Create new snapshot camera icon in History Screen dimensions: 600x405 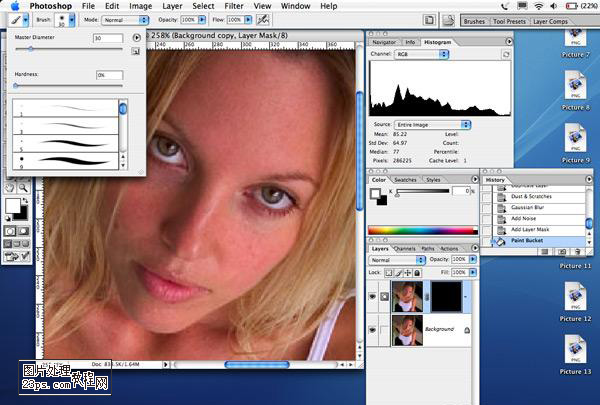tap(562, 251)
